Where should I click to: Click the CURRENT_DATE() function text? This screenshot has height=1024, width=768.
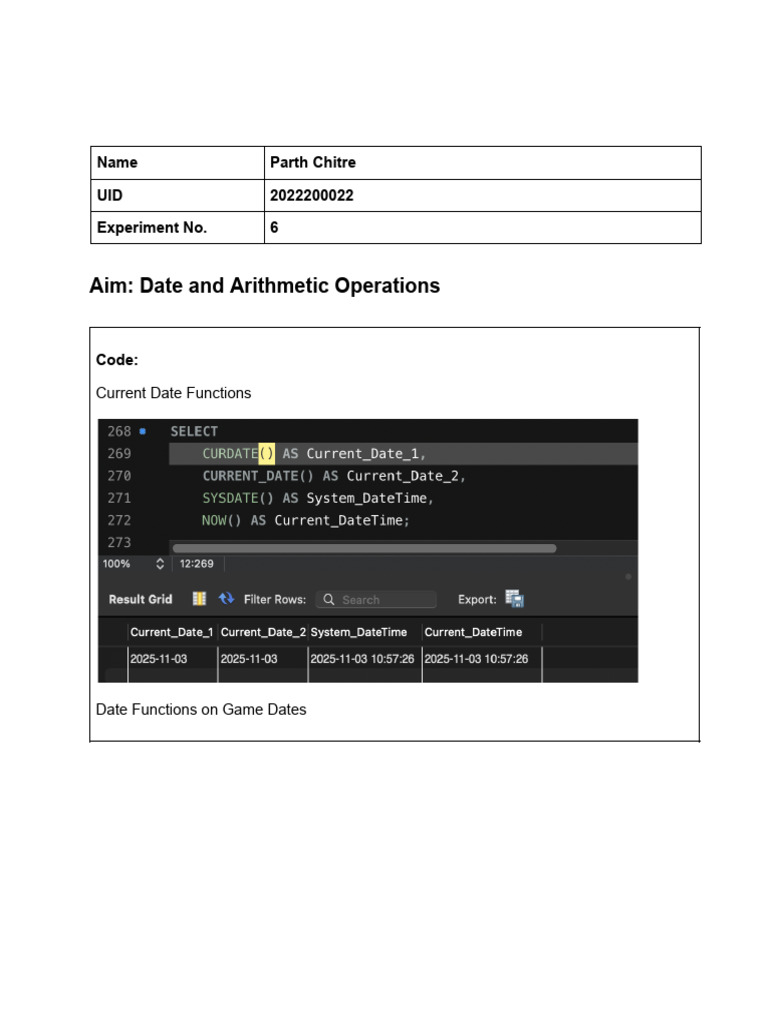point(258,475)
